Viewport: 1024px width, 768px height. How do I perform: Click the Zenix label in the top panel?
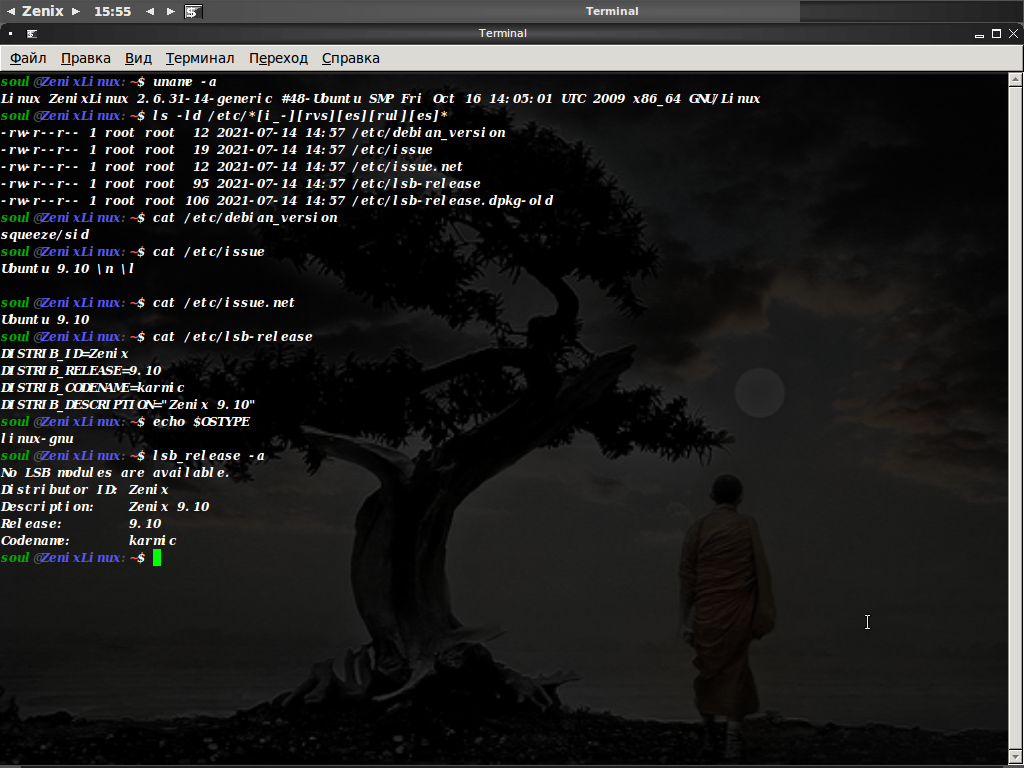[43, 11]
